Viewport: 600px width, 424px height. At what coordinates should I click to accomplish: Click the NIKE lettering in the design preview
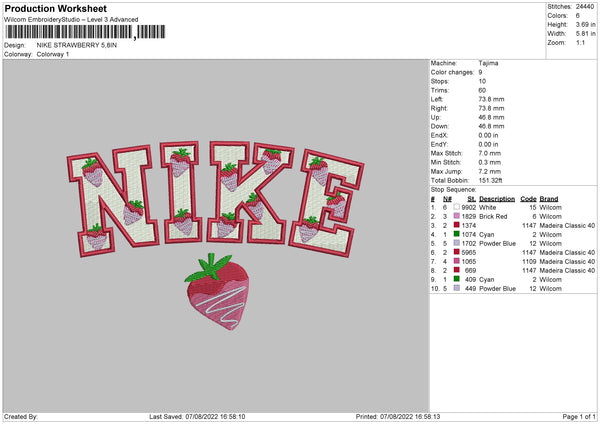tap(215, 198)
